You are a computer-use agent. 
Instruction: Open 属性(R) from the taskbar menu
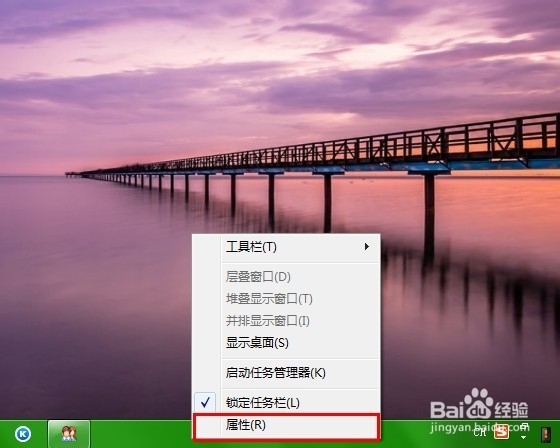tap(286, 425)
